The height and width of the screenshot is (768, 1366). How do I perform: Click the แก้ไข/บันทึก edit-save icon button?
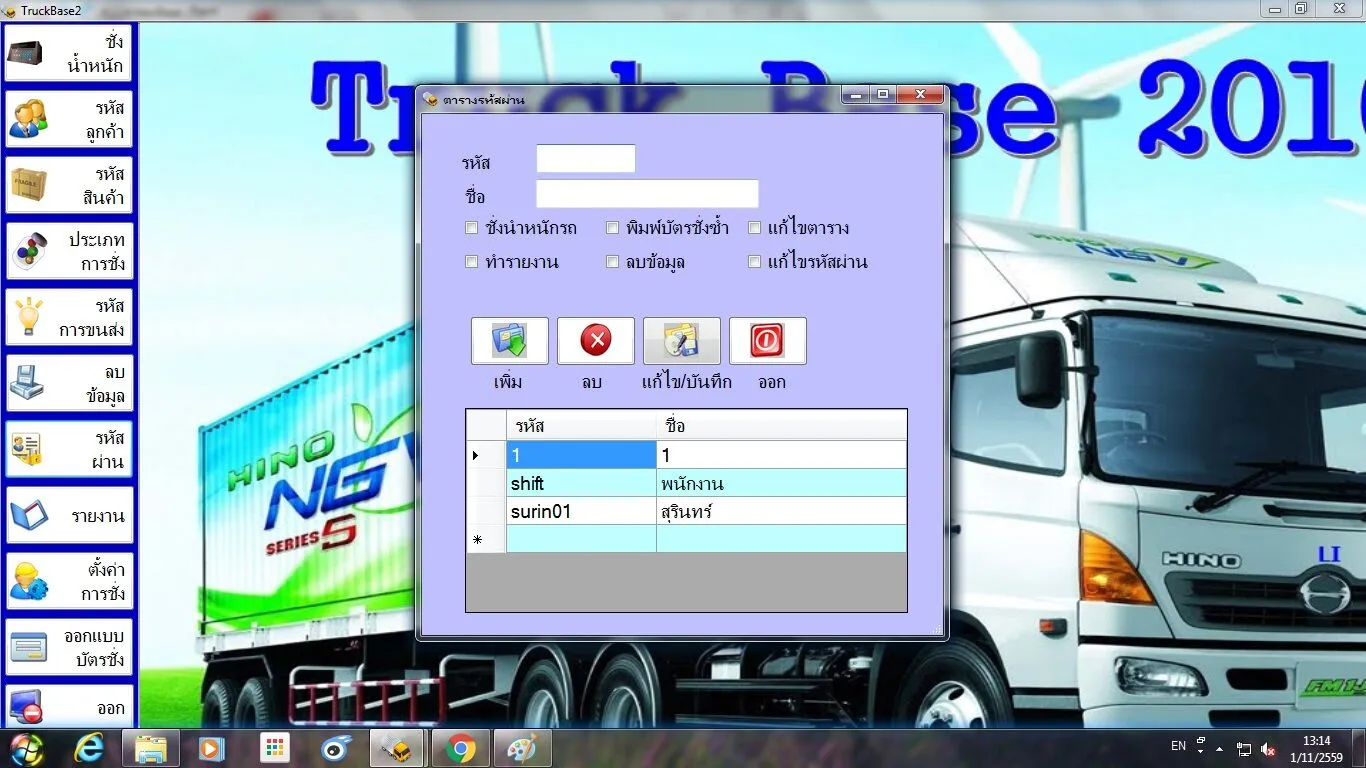pos(682,341)
